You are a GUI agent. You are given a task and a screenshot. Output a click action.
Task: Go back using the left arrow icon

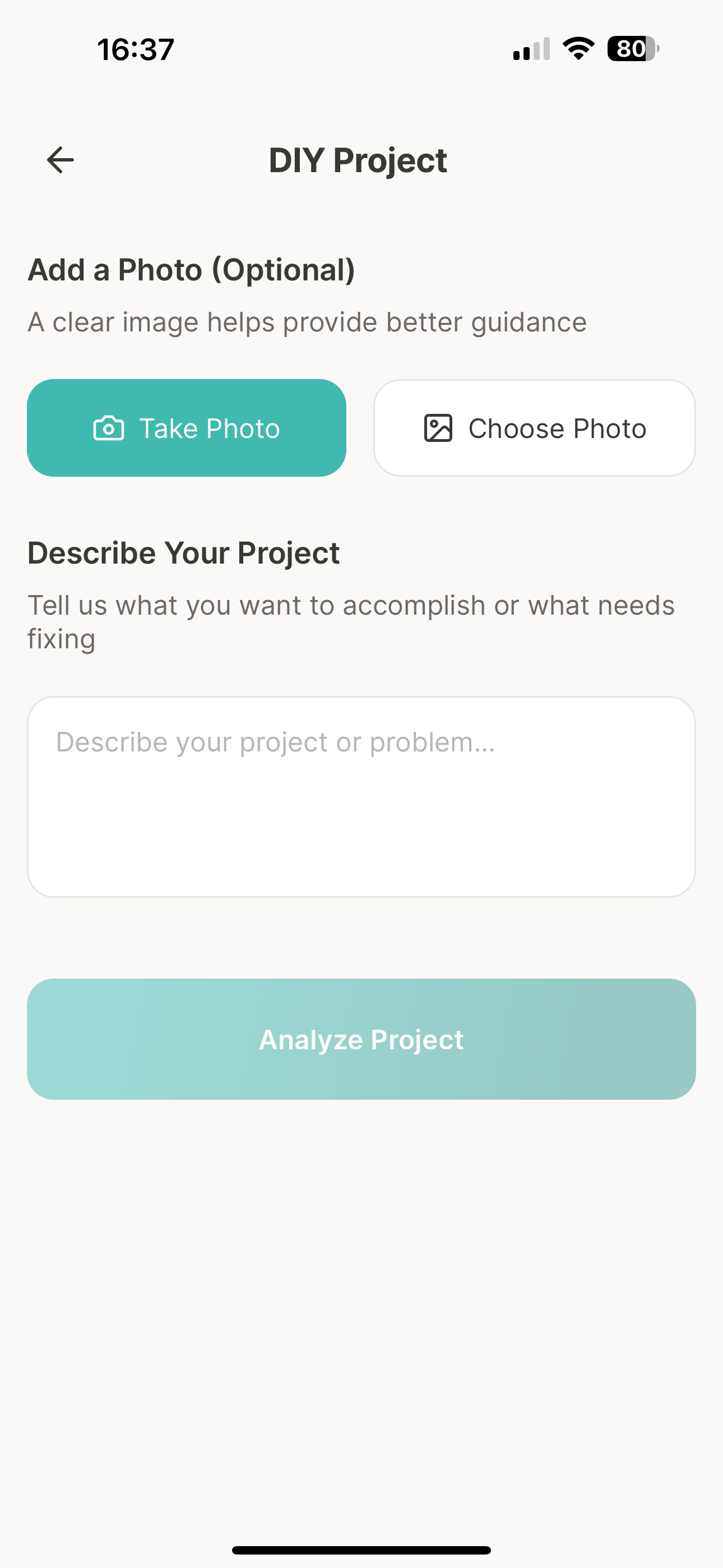[61, 160]
